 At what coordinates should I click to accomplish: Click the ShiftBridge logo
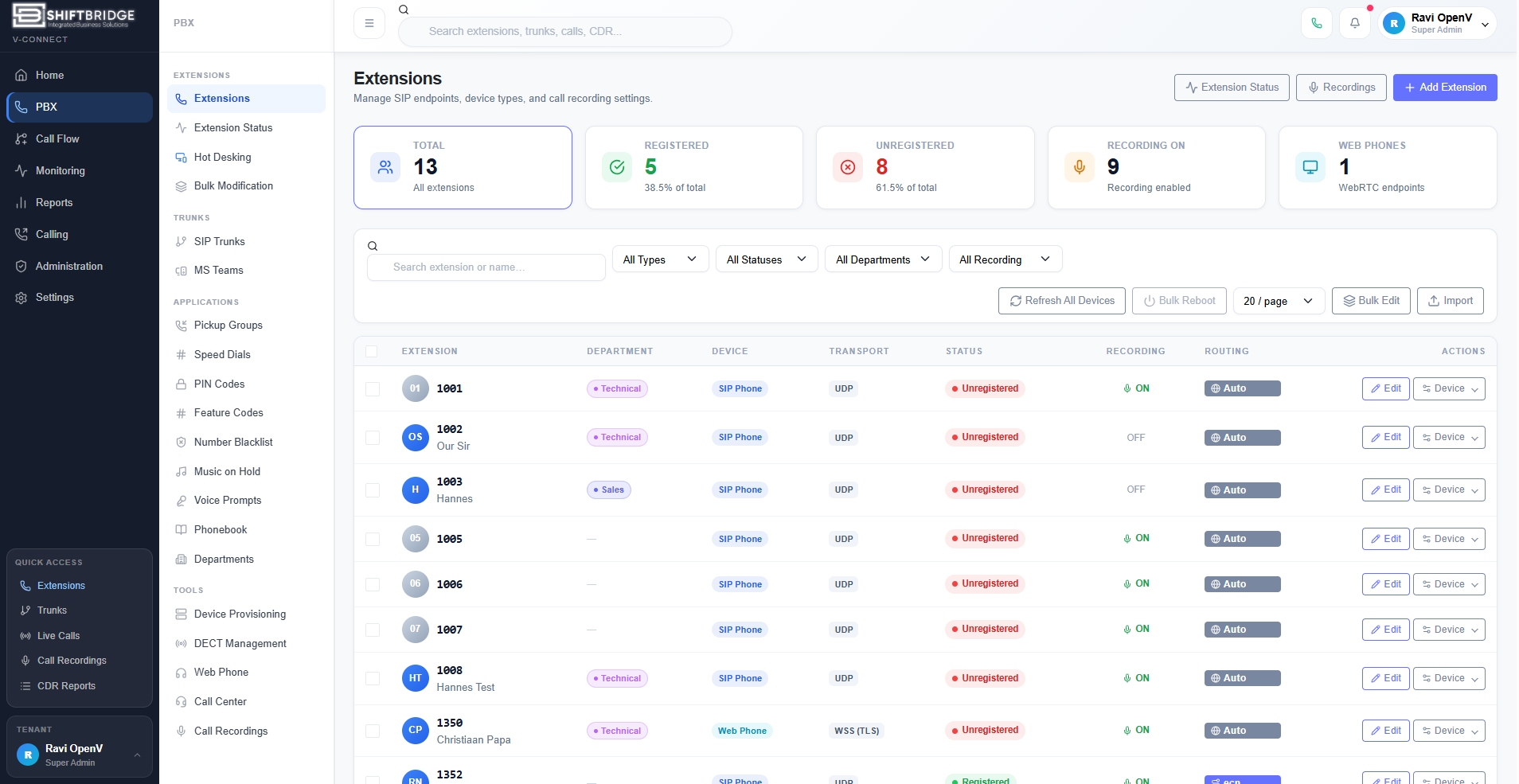pyautogui.click(x=73, y=17)
